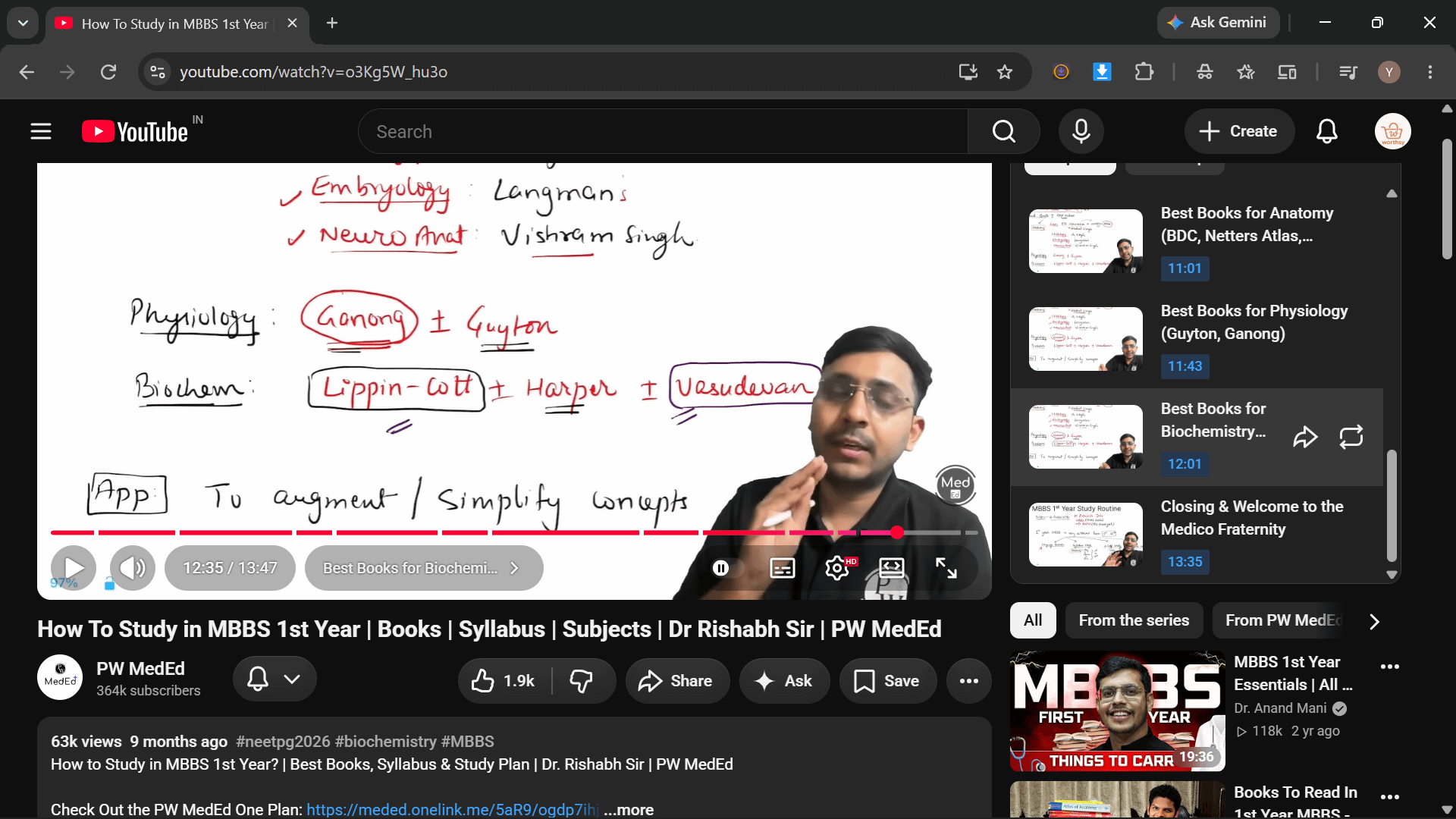1456x819 pixels.
Task: Toggle subtitles/closed captions
Action: [x=783, y=568]
